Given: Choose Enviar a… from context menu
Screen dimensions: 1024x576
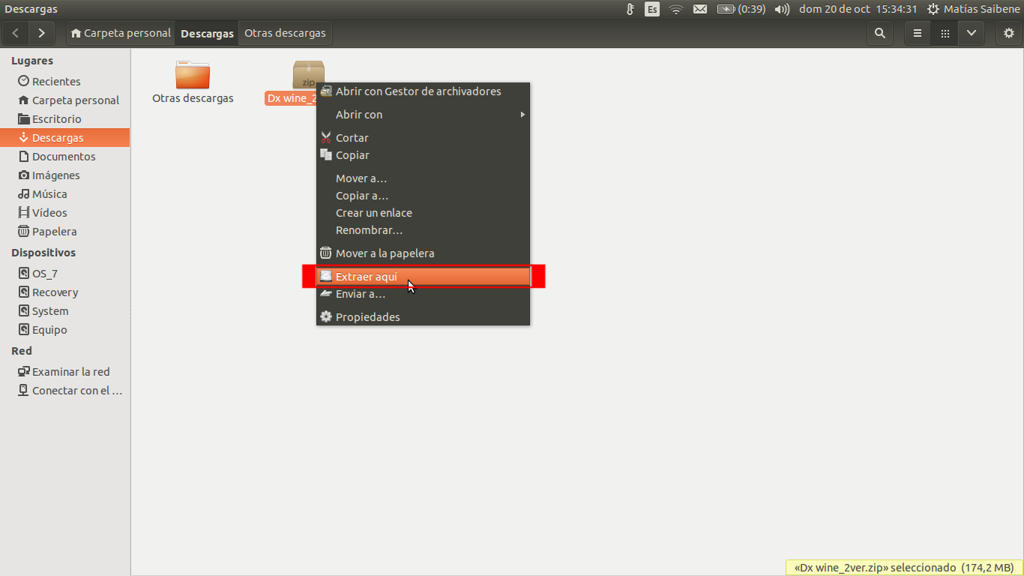Looking at the screenshot, I should coord(423,295).
